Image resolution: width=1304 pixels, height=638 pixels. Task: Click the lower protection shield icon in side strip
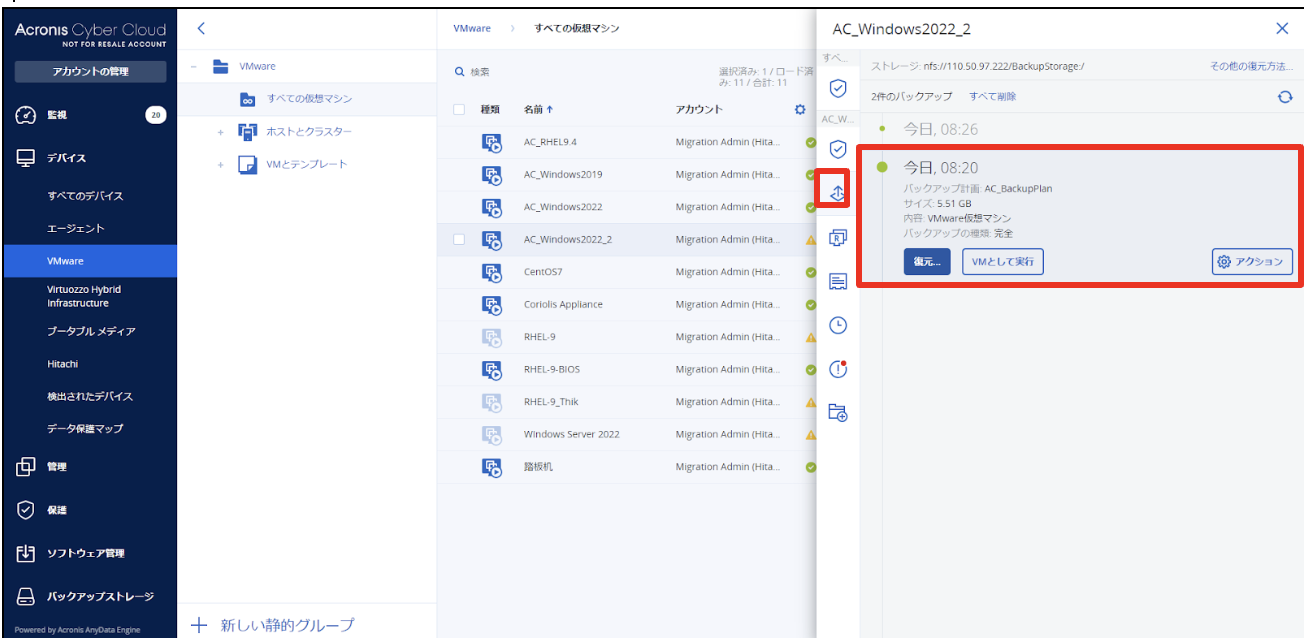[838, 150]
